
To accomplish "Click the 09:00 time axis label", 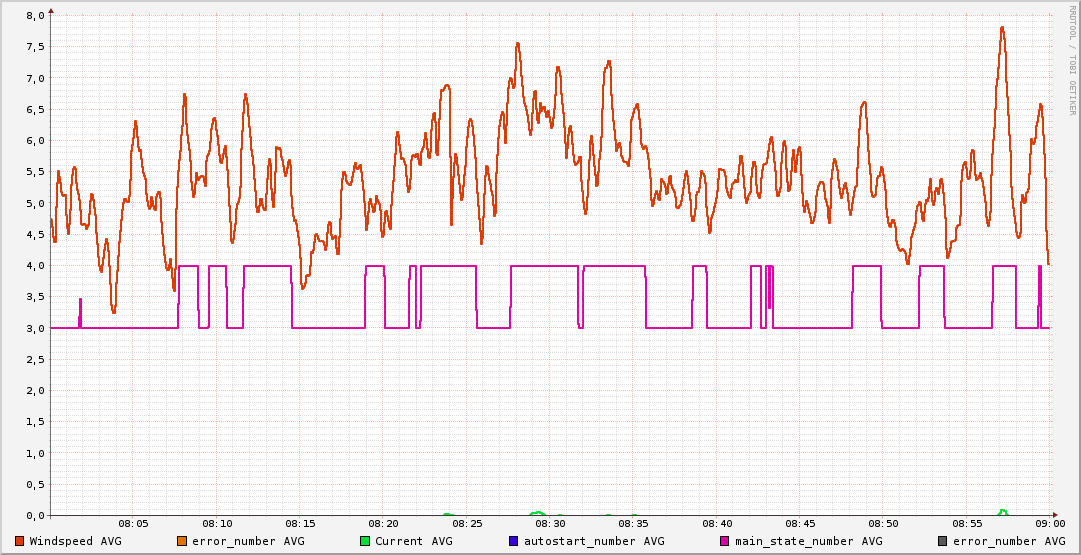I will tap(1049, 523).
